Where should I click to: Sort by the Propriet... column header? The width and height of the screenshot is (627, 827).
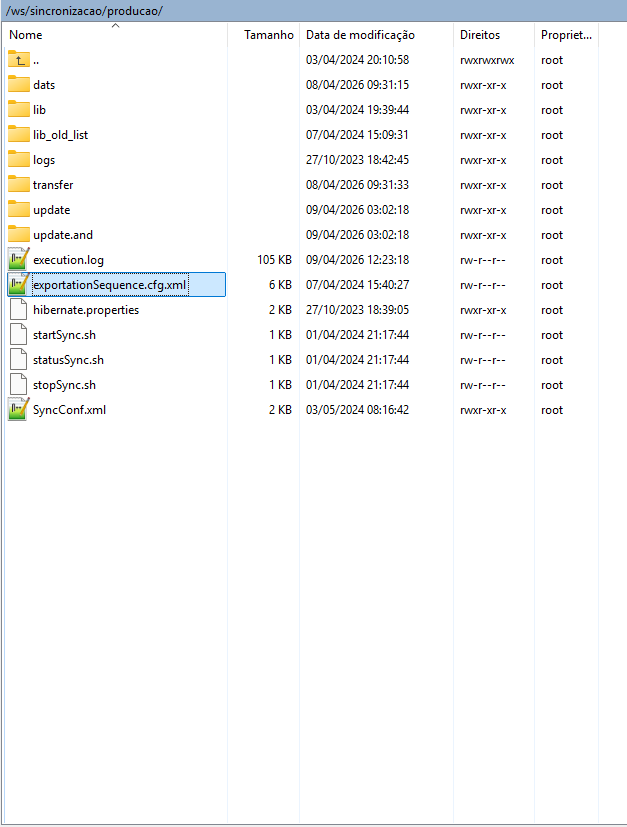click(x=566, y=35)
